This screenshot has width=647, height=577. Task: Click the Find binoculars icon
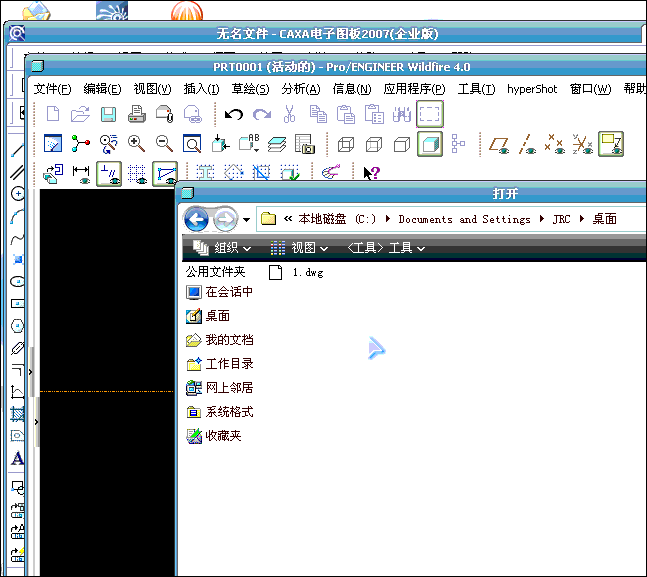click(x=401, y=114)
